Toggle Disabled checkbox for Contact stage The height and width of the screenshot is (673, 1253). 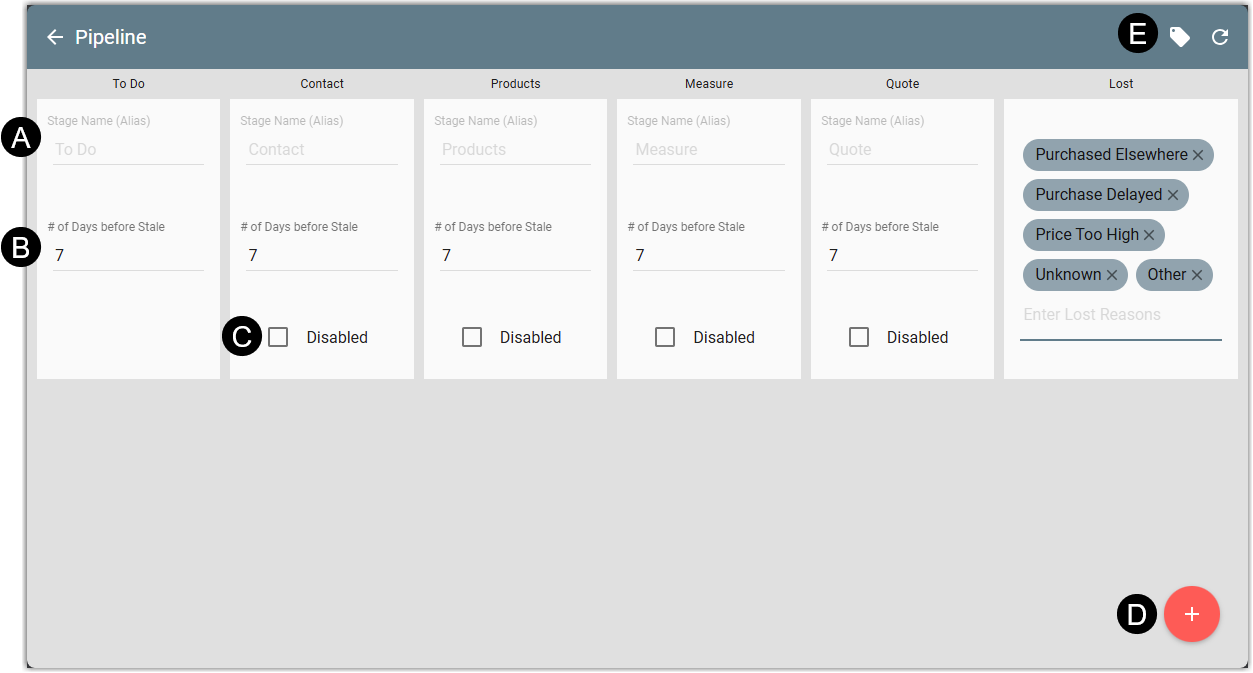coord(278,337)
